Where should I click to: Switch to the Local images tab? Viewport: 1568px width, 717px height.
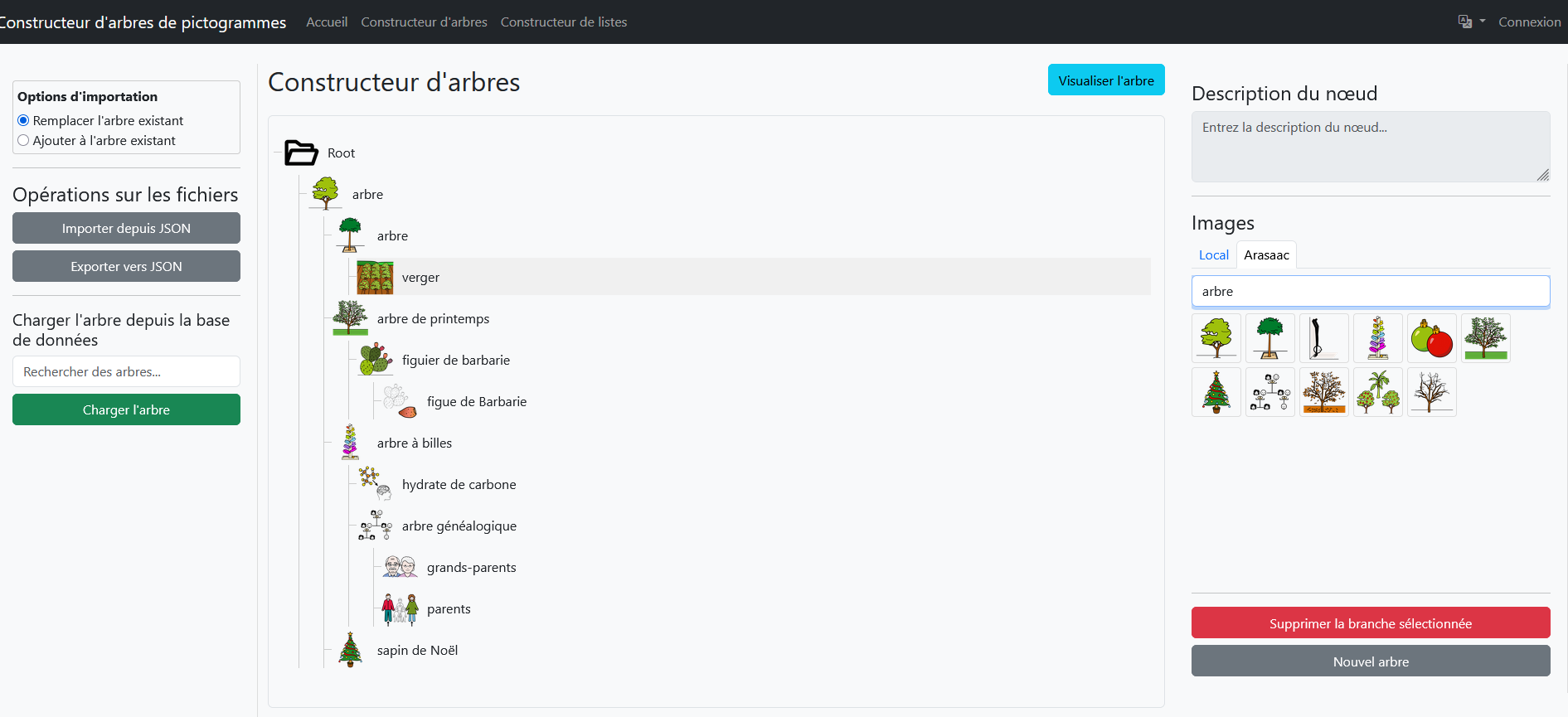click(x=1213, y=255)
